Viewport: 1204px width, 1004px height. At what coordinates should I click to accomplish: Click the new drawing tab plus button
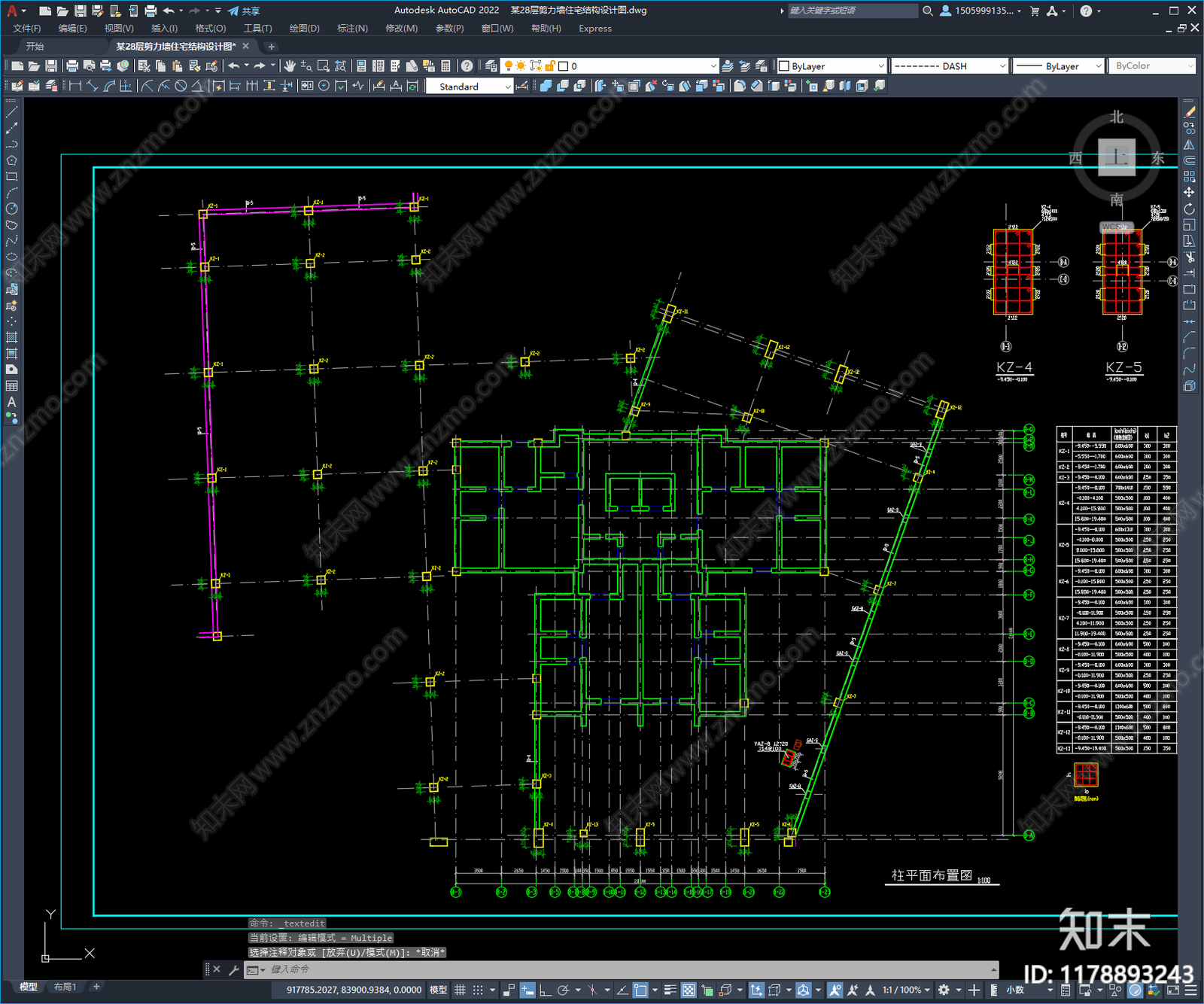pyautogui.click(x=272, y=47)
